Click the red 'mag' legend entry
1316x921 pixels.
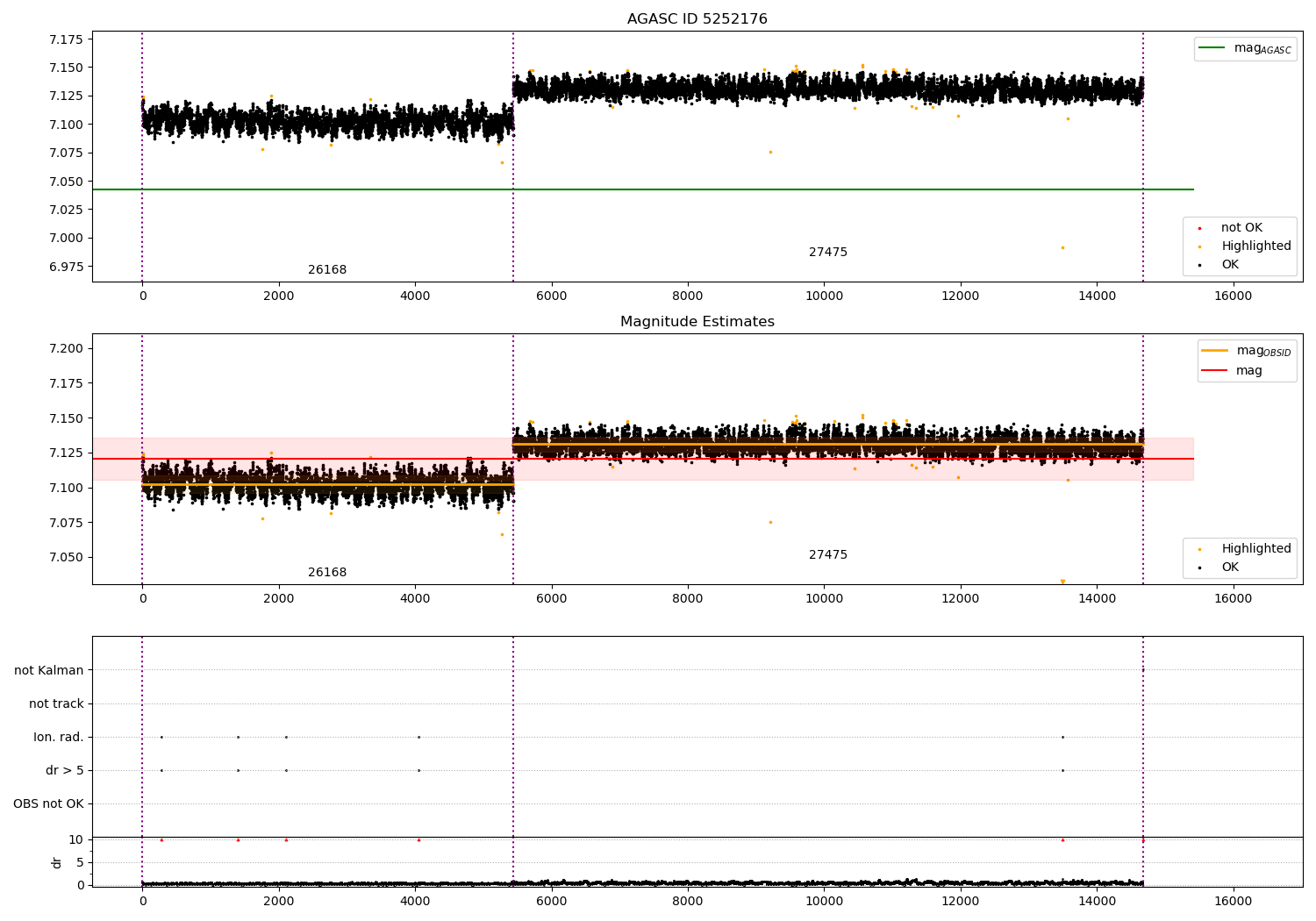click(x=1232, y=371)
